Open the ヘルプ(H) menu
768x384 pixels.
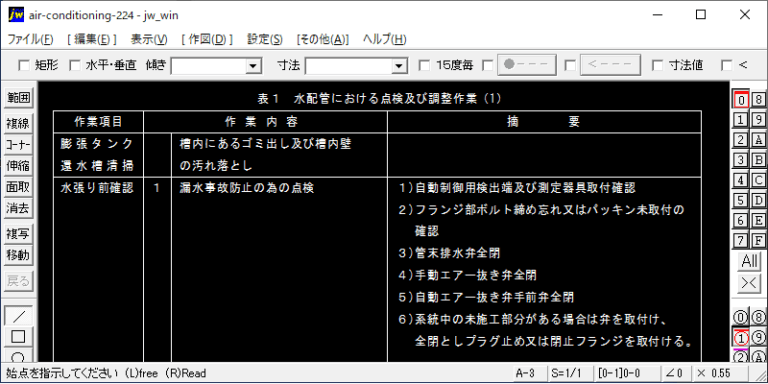[x=385, y=40]
